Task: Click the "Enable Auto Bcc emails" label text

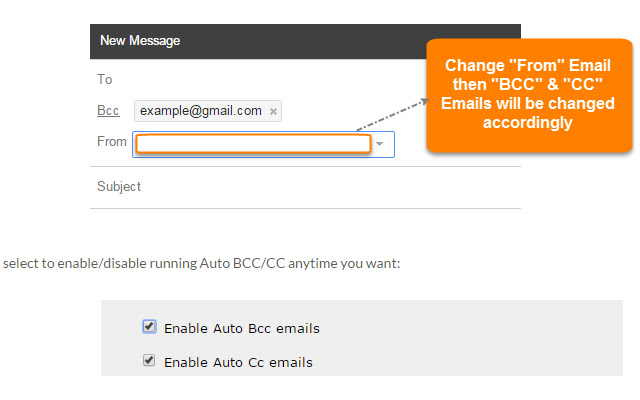Action: click(241, 328)
